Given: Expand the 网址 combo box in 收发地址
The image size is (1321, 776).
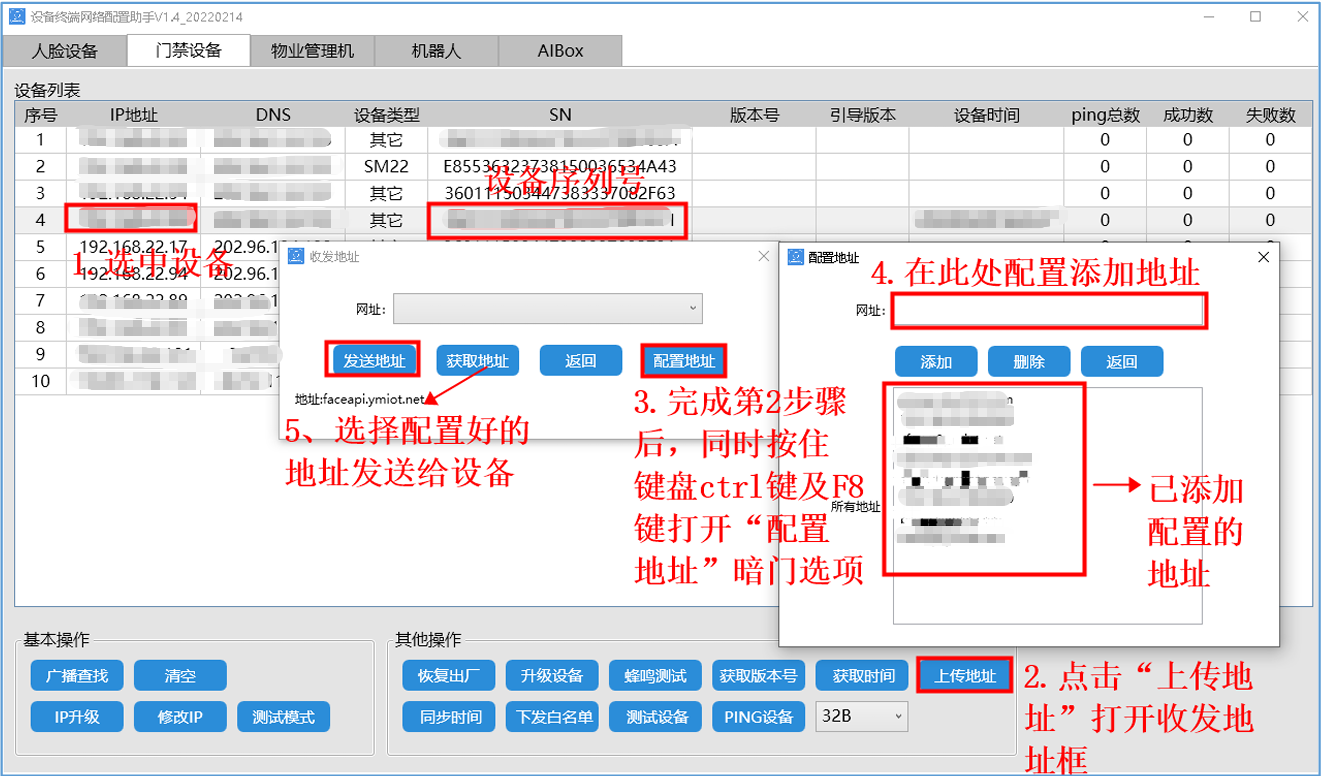Looking at the screenshot, I should [x=548, y=309].
